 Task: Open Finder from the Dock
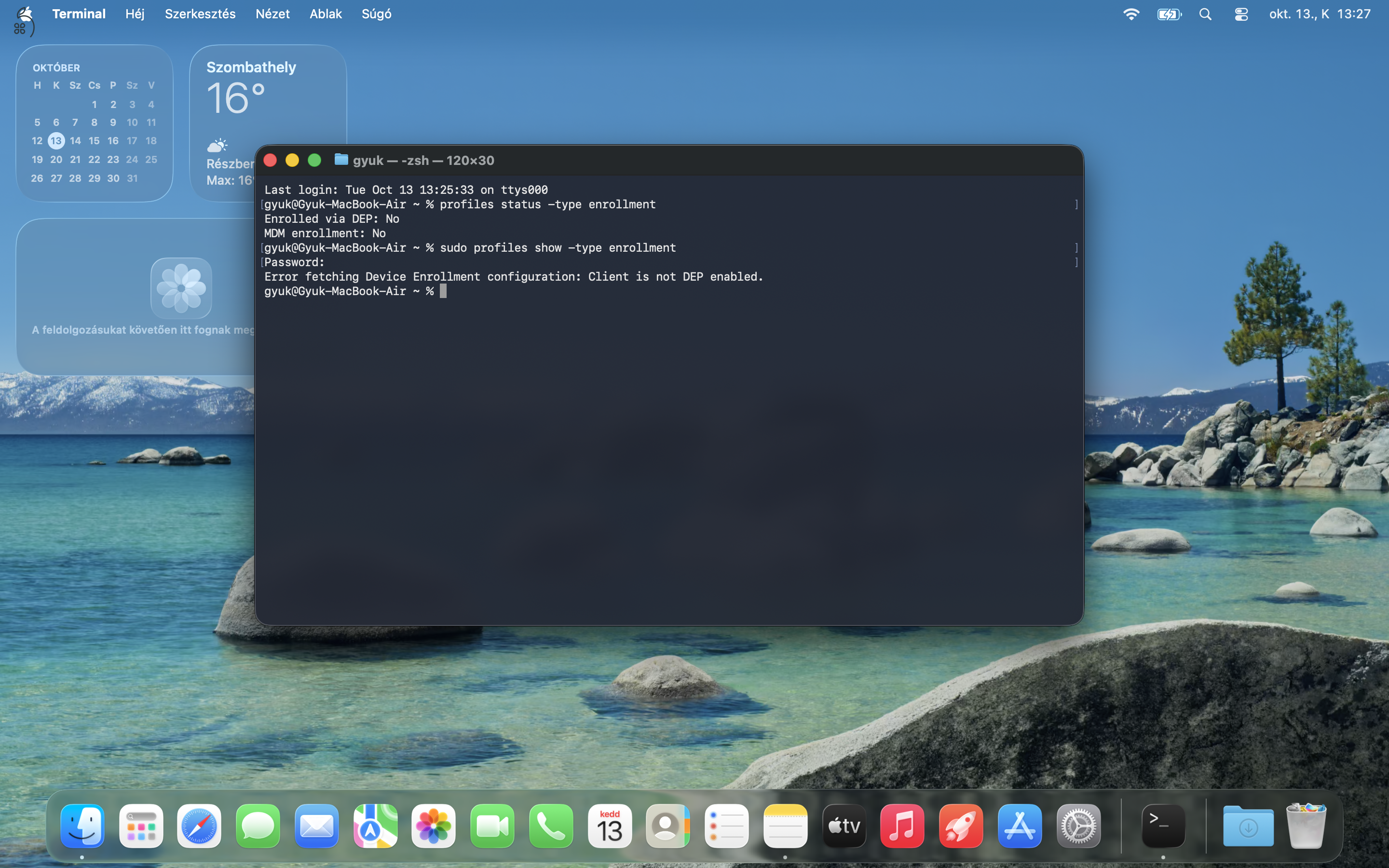(x=82, y=826)
